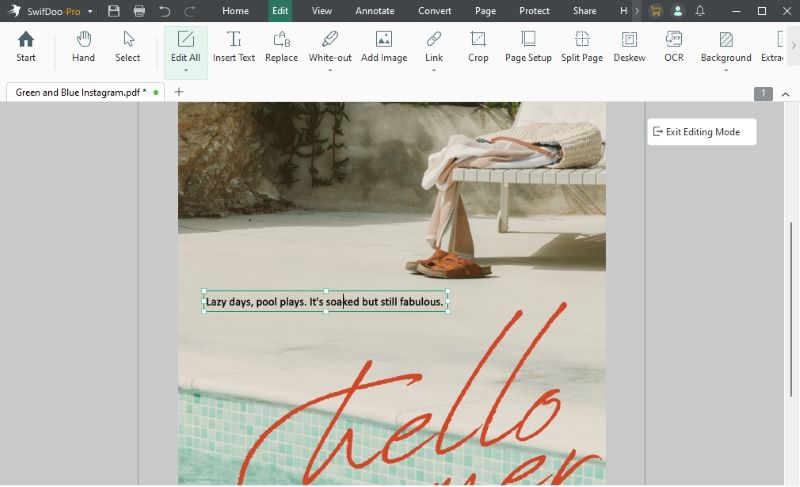Click the text box's top-middle resize handle
The image size is (800, 487).
(326, 291)
